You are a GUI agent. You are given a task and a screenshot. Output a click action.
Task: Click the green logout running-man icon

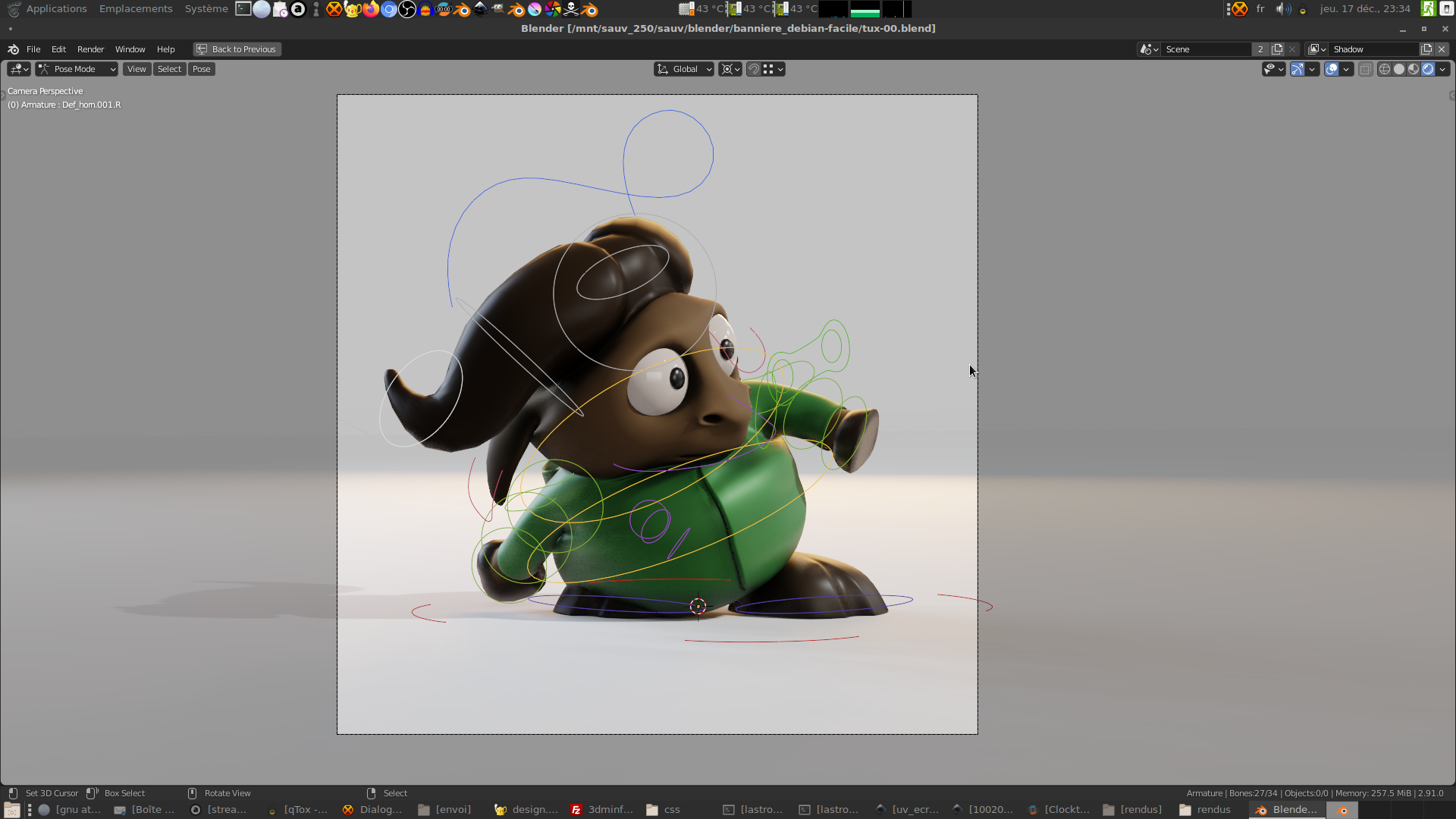1428,9
